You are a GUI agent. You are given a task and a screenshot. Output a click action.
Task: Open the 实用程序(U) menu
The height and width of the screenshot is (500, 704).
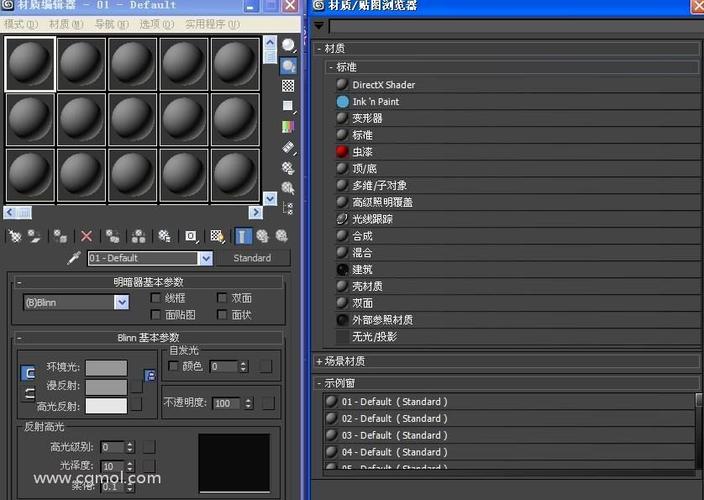(x=212, y=24)
